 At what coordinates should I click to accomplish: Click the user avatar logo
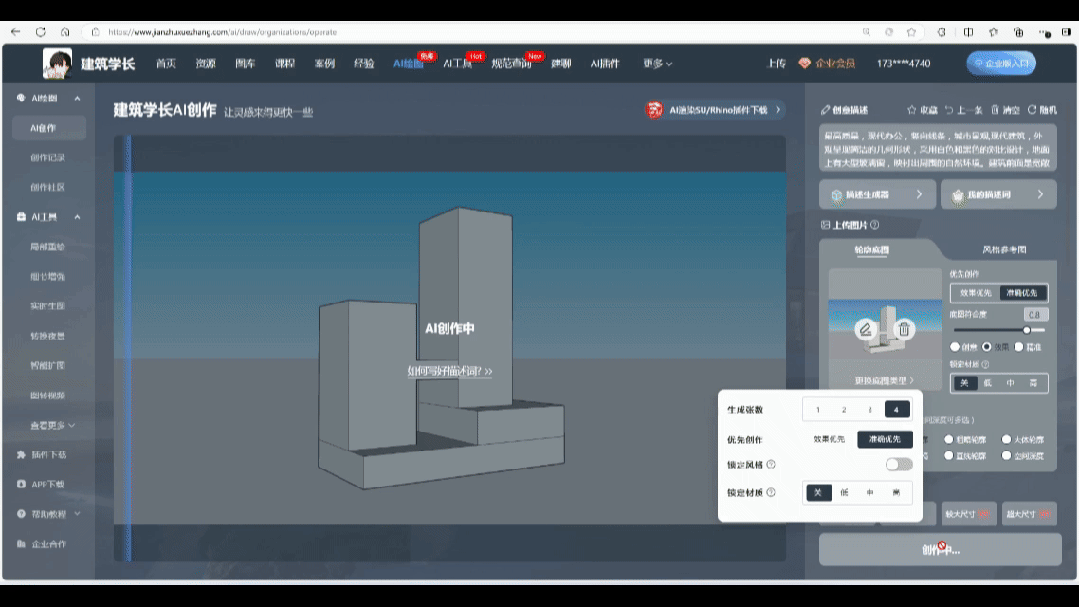pyautogui.click(x=57, y=63)
